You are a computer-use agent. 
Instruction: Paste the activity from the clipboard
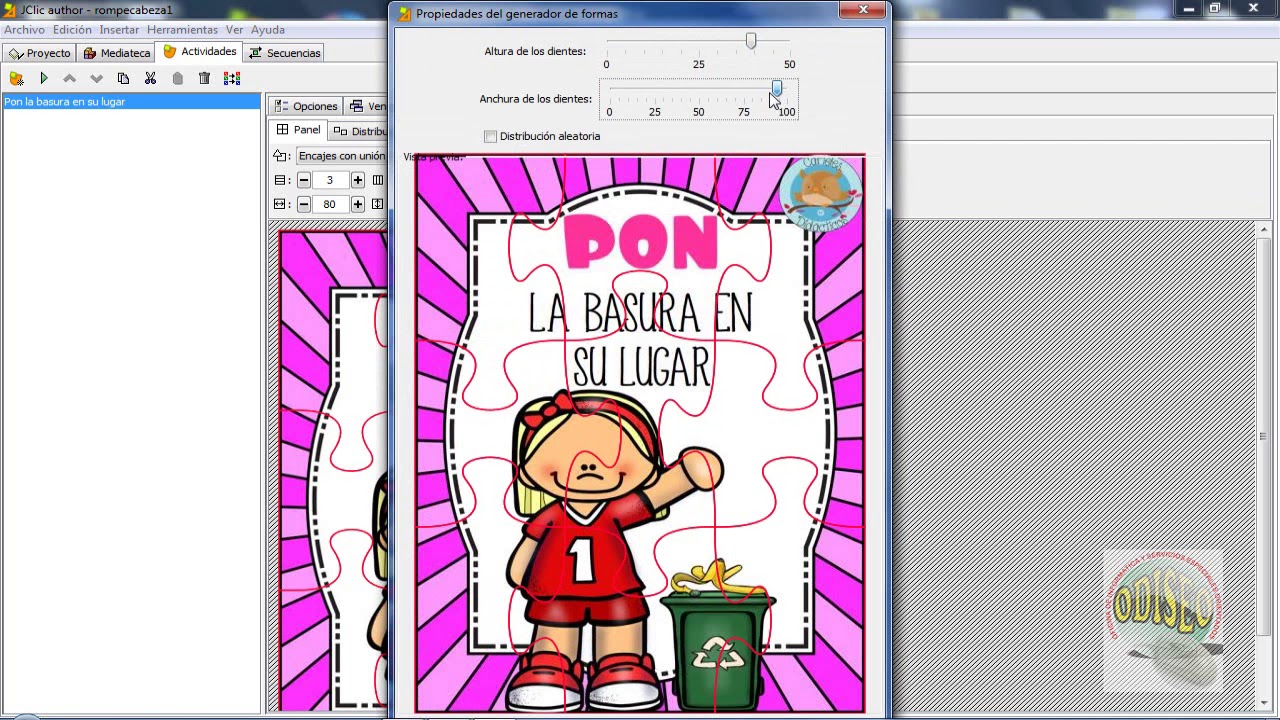(177, 78)
